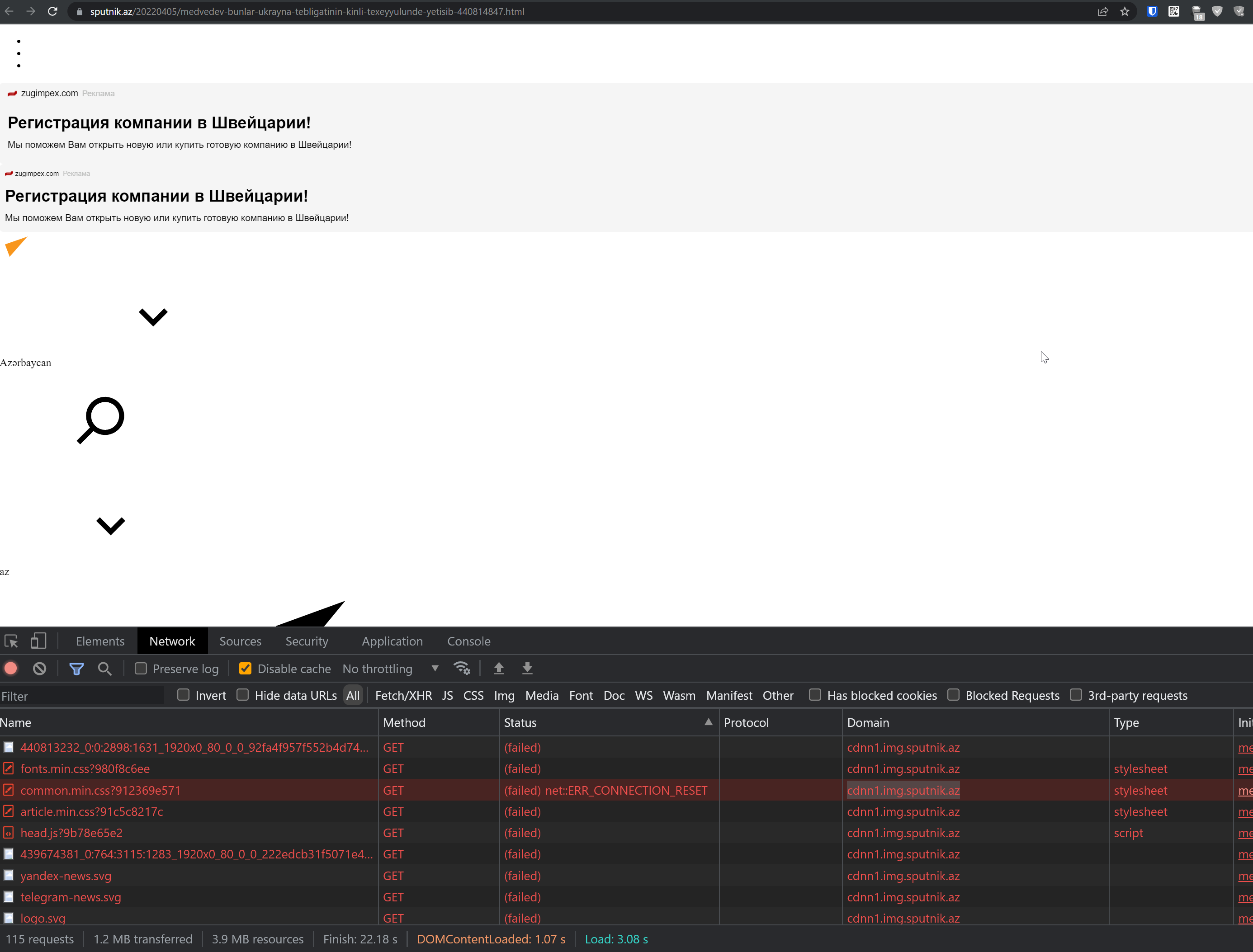The height and width of the screenshot is (952, 1253).
Task: Check the Invert filter checkbox
Action: point(183,695)
